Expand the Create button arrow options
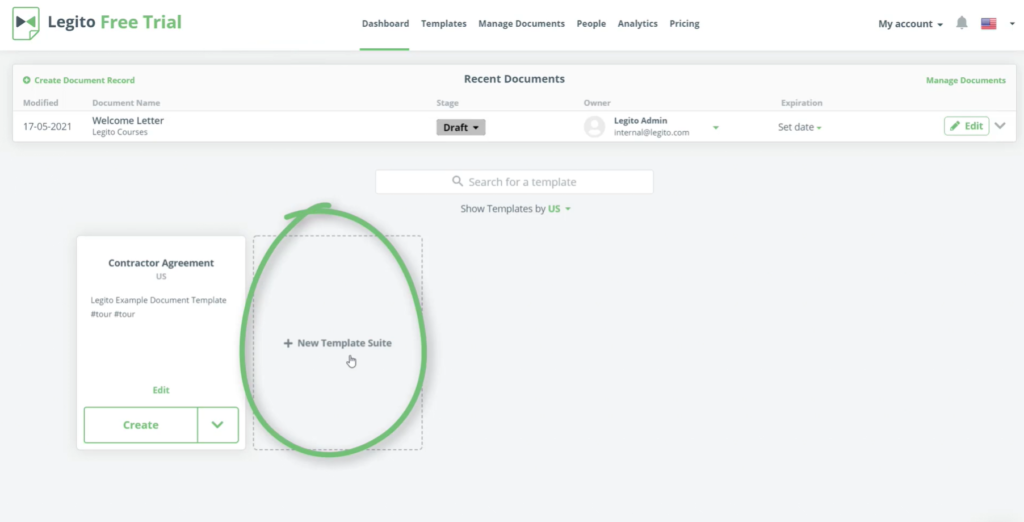This screenshot has height=522, width=1024. click(218, 425)
